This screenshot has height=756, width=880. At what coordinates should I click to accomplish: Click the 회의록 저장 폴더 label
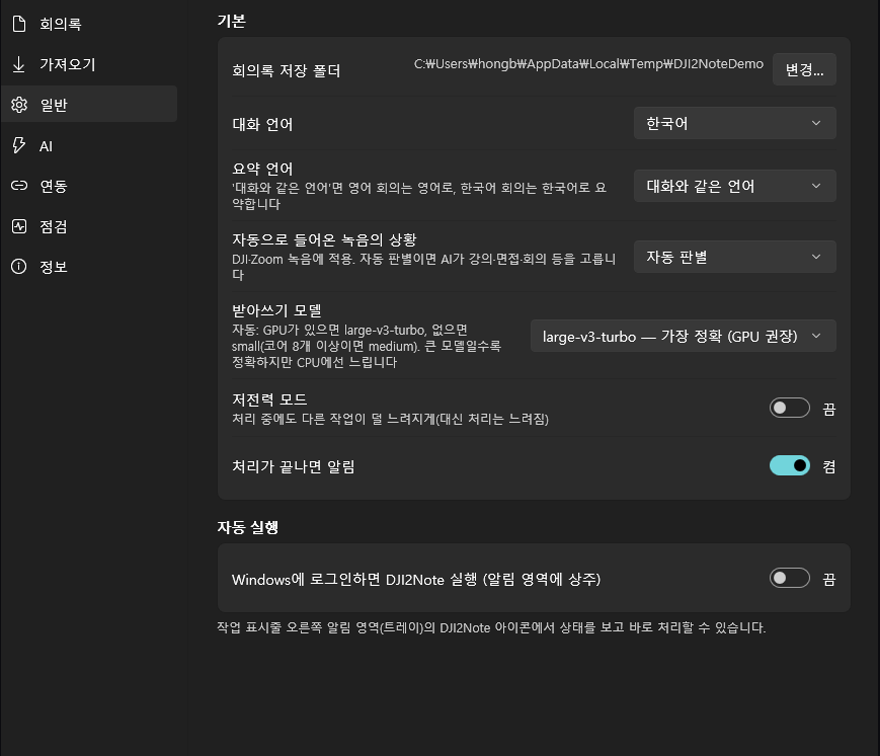point(286,71)
